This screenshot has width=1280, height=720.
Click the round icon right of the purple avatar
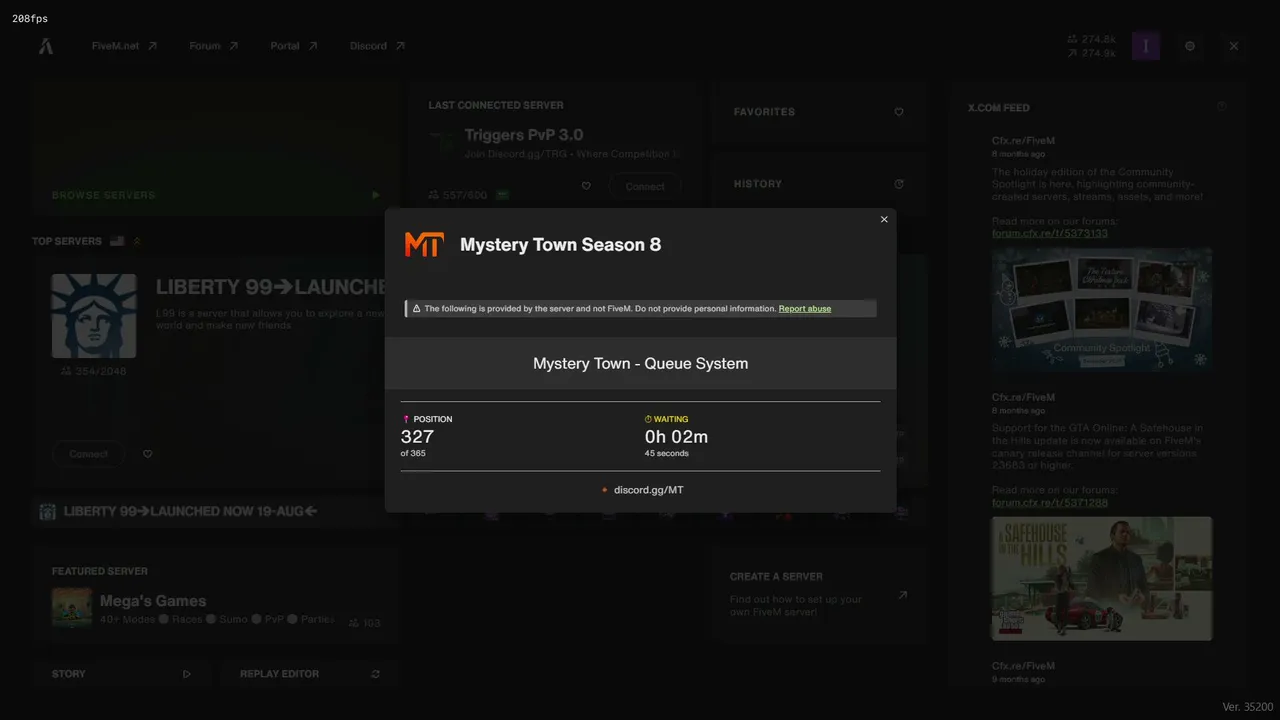coord(1190,46)
